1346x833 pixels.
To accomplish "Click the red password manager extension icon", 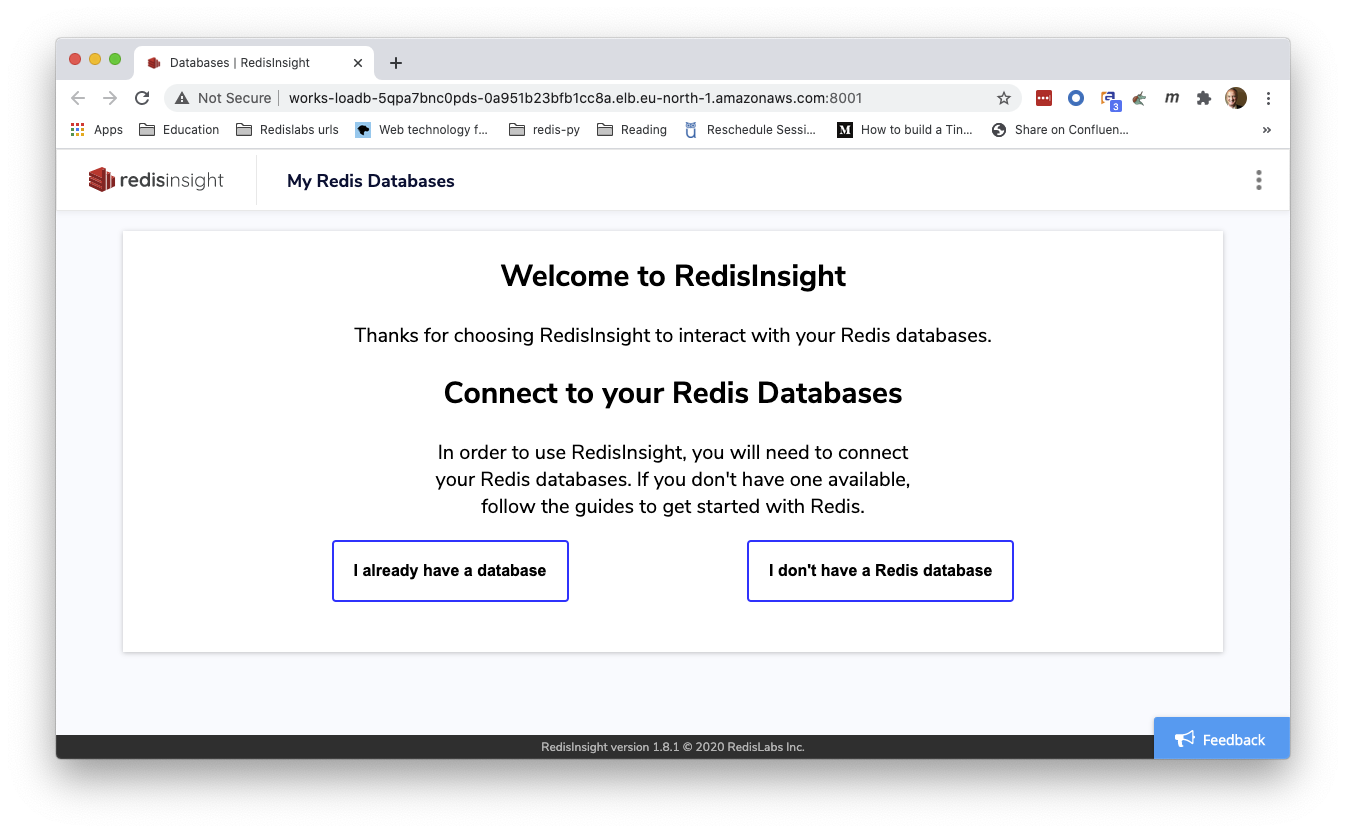I will (x=1044, y=98).
